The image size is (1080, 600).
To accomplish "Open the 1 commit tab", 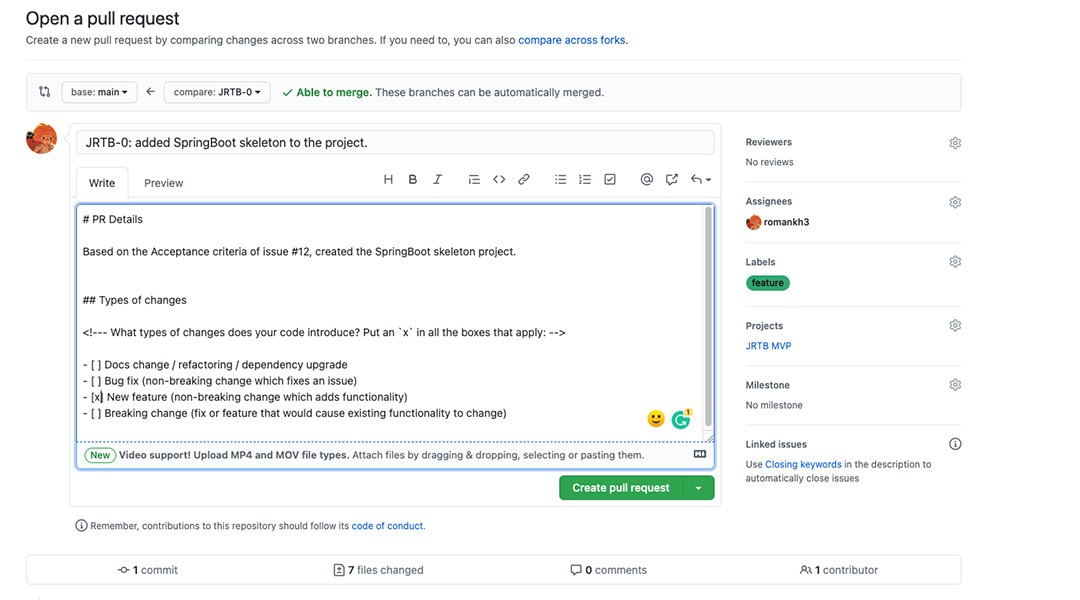I will [148, 570].
